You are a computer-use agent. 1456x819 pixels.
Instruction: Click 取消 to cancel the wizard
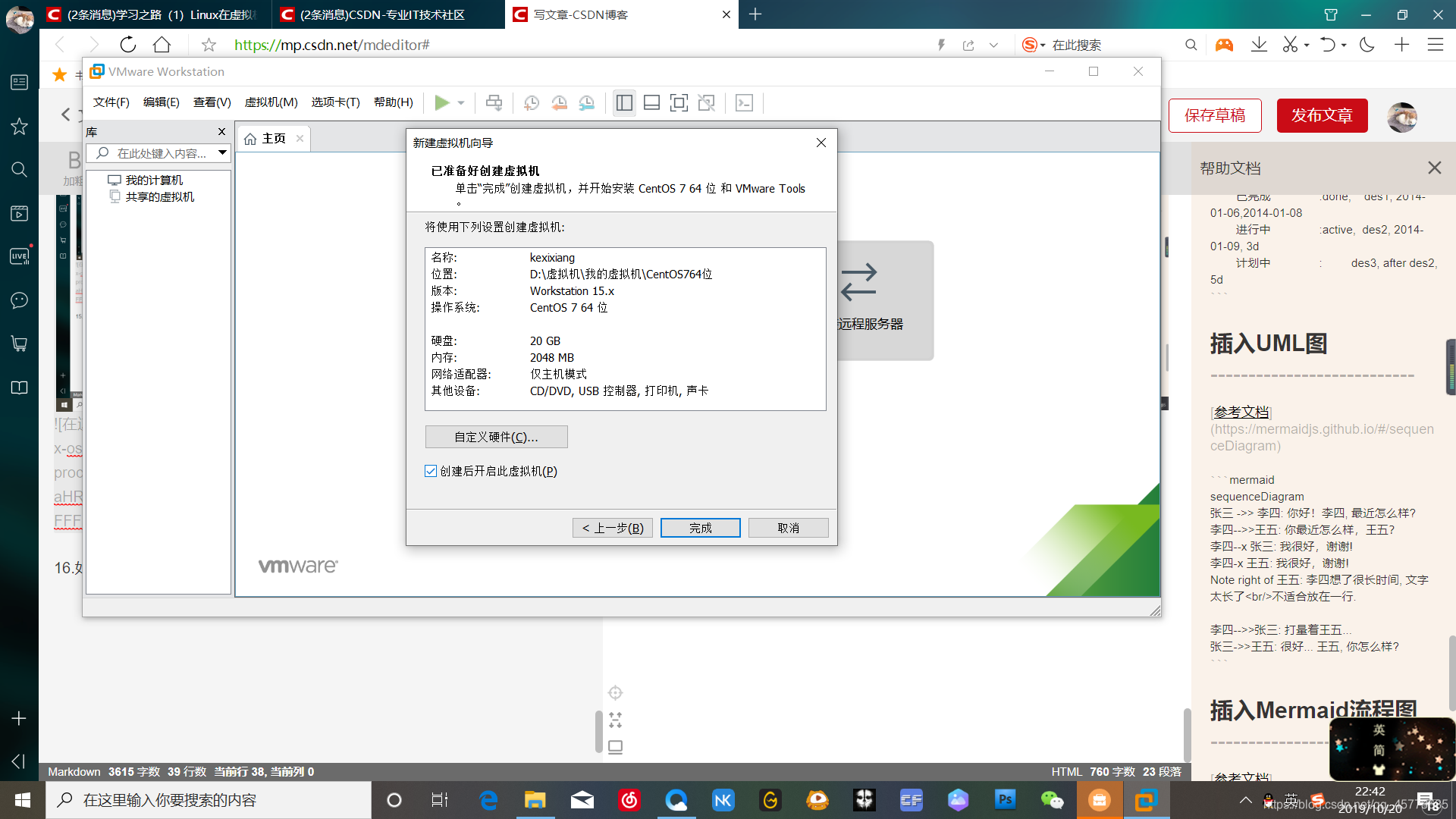[x=788, y=528]
